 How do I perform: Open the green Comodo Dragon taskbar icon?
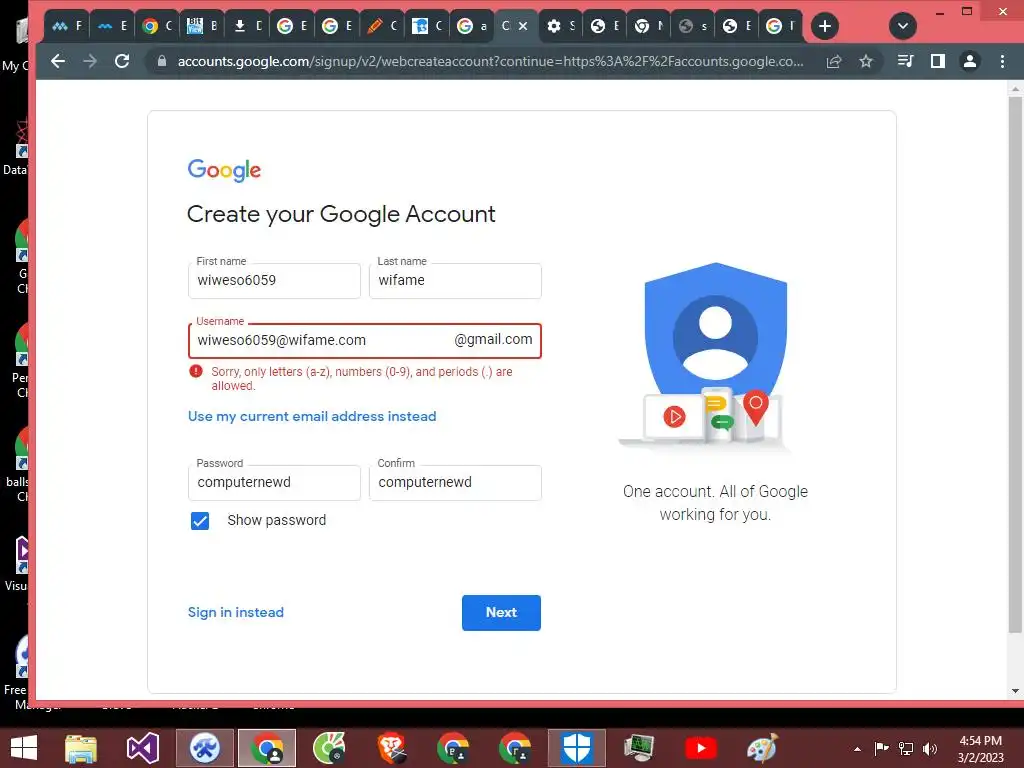point(329,748)
